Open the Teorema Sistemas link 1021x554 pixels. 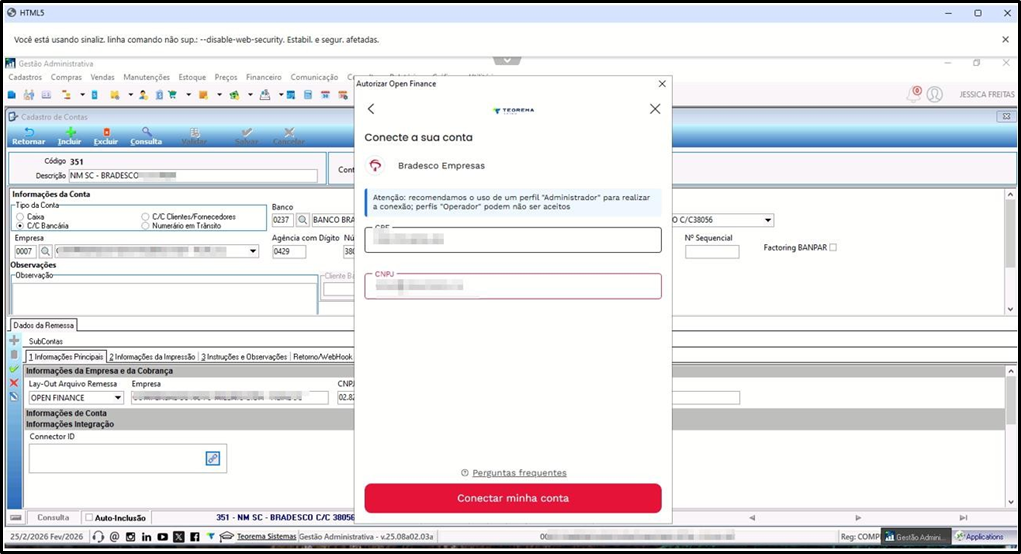click(x=266, y=537)
